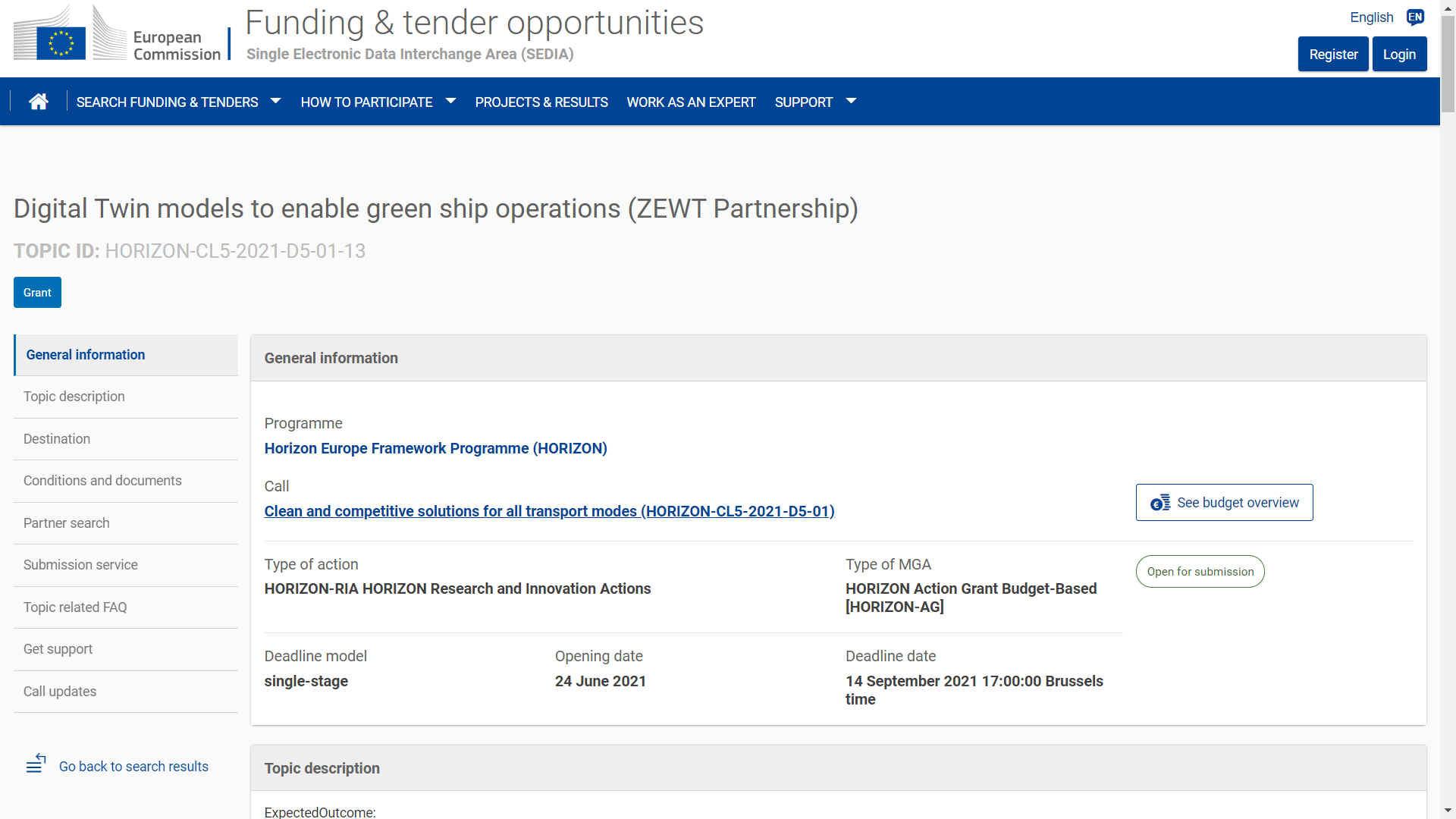
Task: Jump to Destination section
Action: pos(126,439)
